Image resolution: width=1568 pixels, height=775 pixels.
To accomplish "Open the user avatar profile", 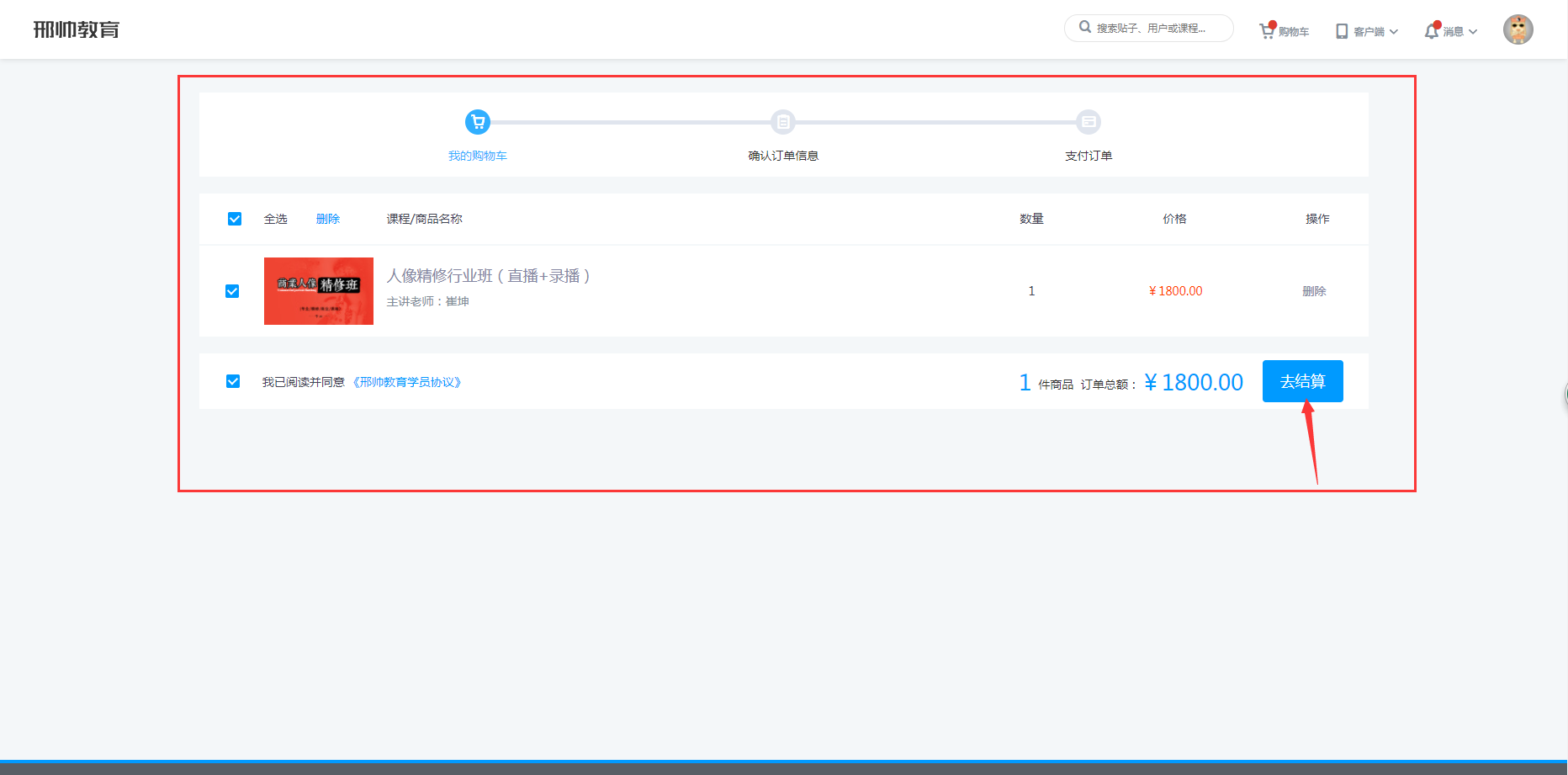I will [x=1518, y=29].
